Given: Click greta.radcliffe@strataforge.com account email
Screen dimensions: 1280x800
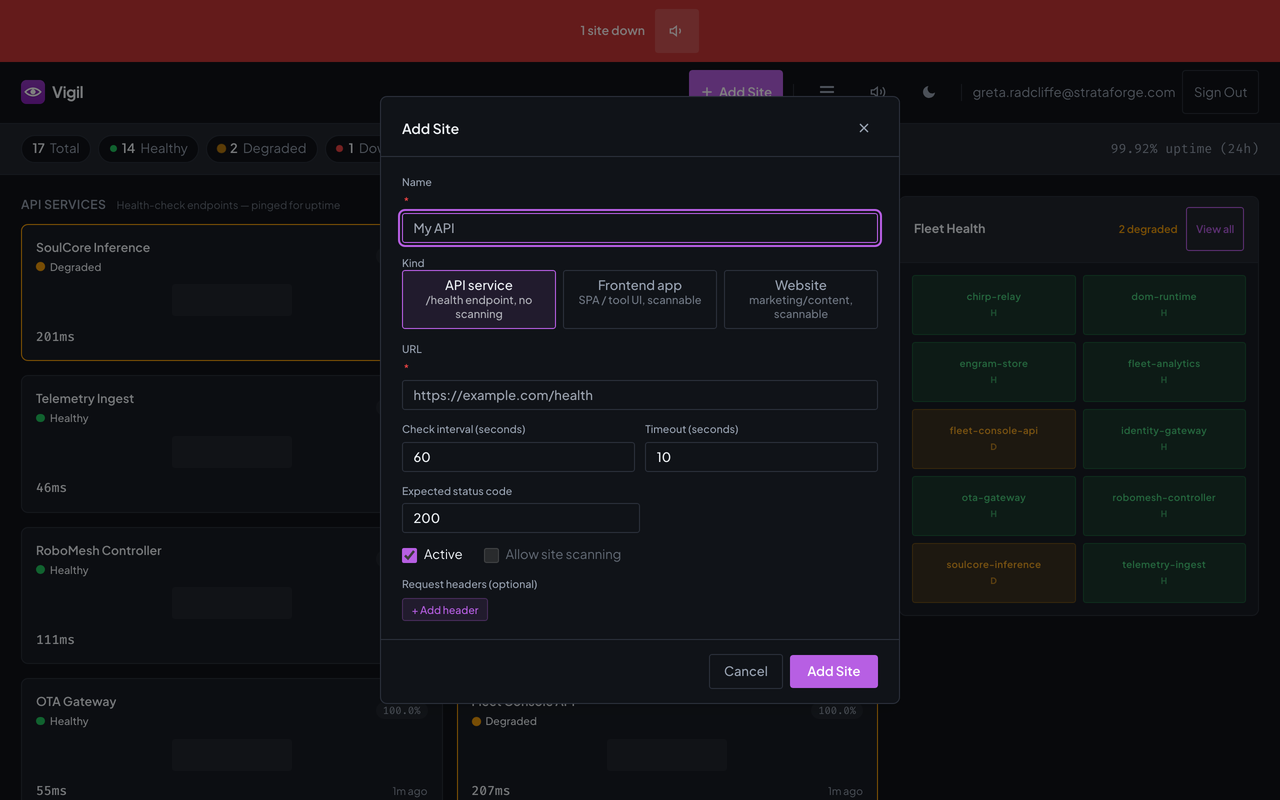Looking at the screenshot, I should click(x=1074, y=92).
